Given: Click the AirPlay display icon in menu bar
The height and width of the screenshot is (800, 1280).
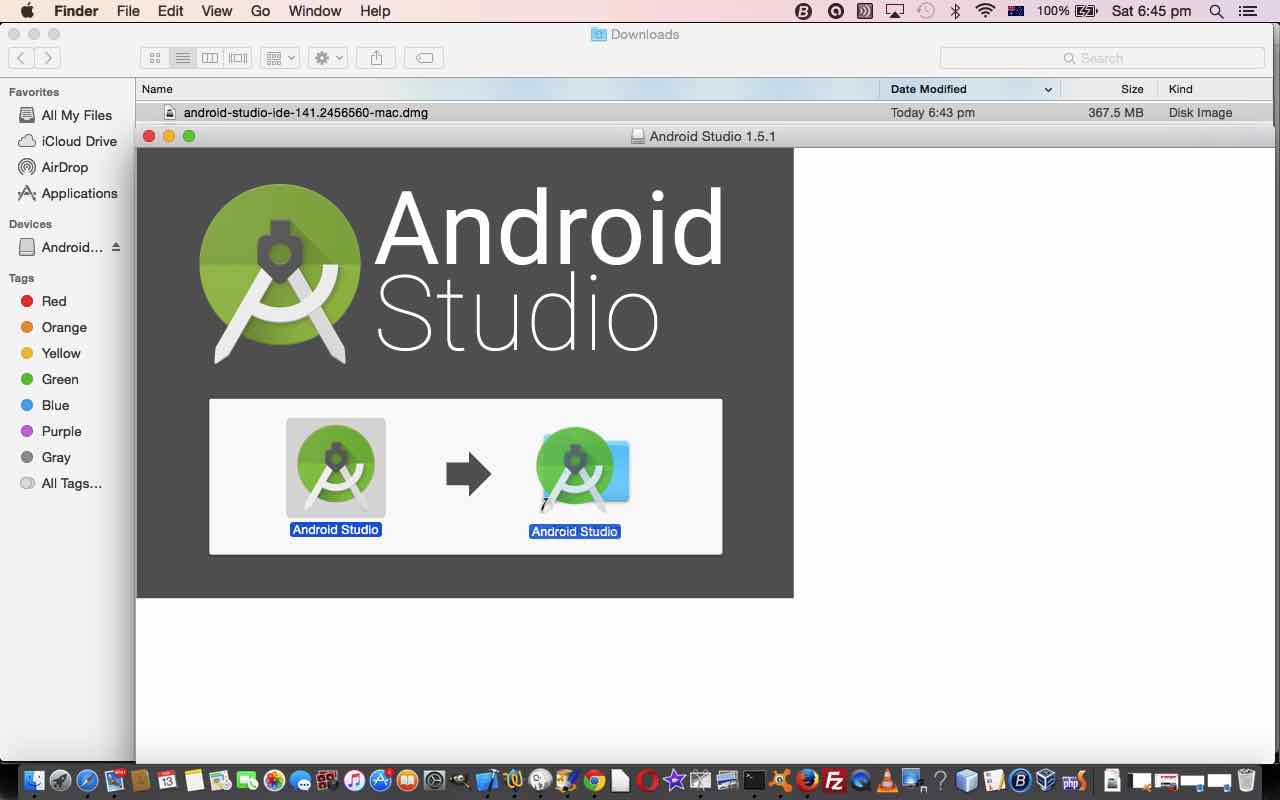Looking at the screenshot, I should pyautogui.click(x=895, y=11).
